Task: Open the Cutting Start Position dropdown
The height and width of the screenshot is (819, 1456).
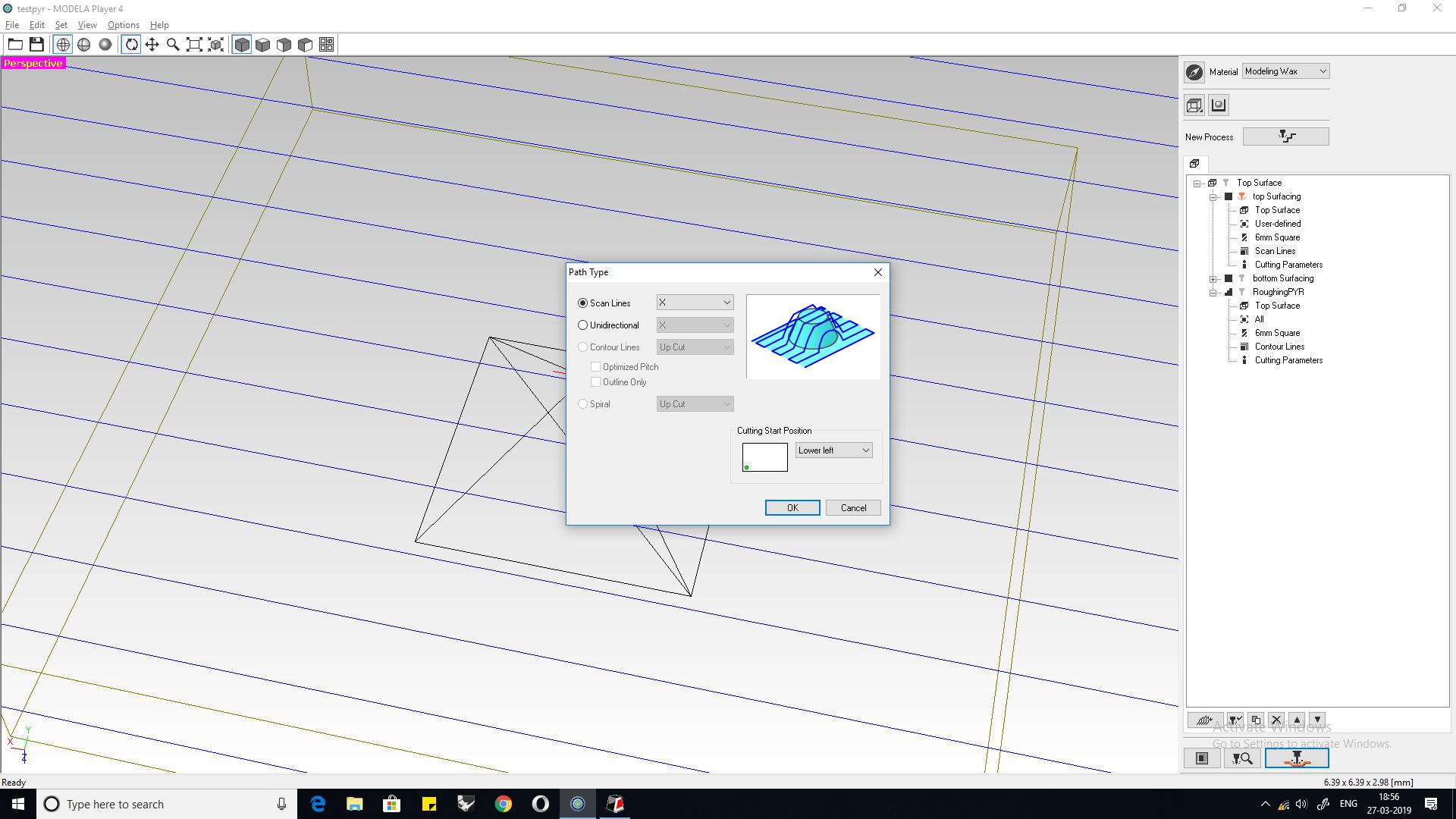Action: pyautogui.click(x=833, y=450)
